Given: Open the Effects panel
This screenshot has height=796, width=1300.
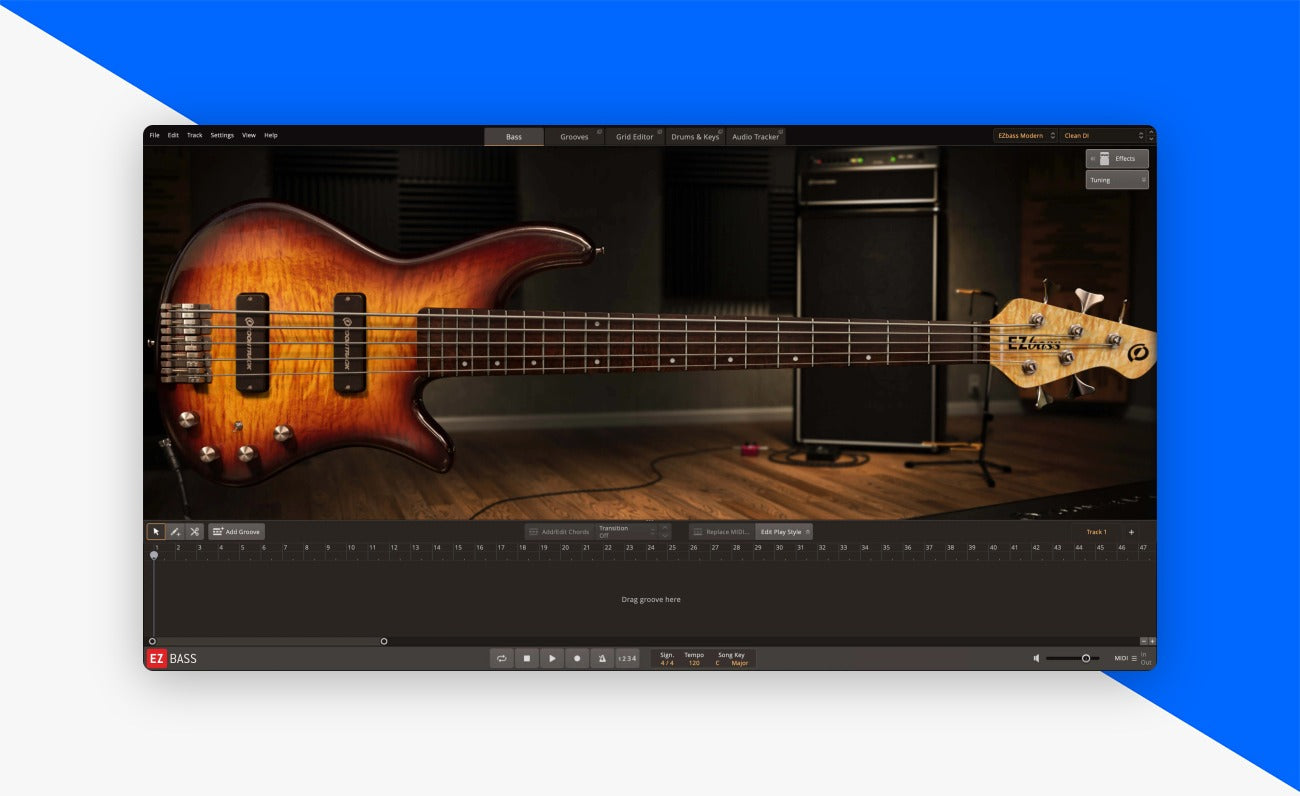Looking at the screenshot, I should pyautogui.click(x=1117, y=158).
